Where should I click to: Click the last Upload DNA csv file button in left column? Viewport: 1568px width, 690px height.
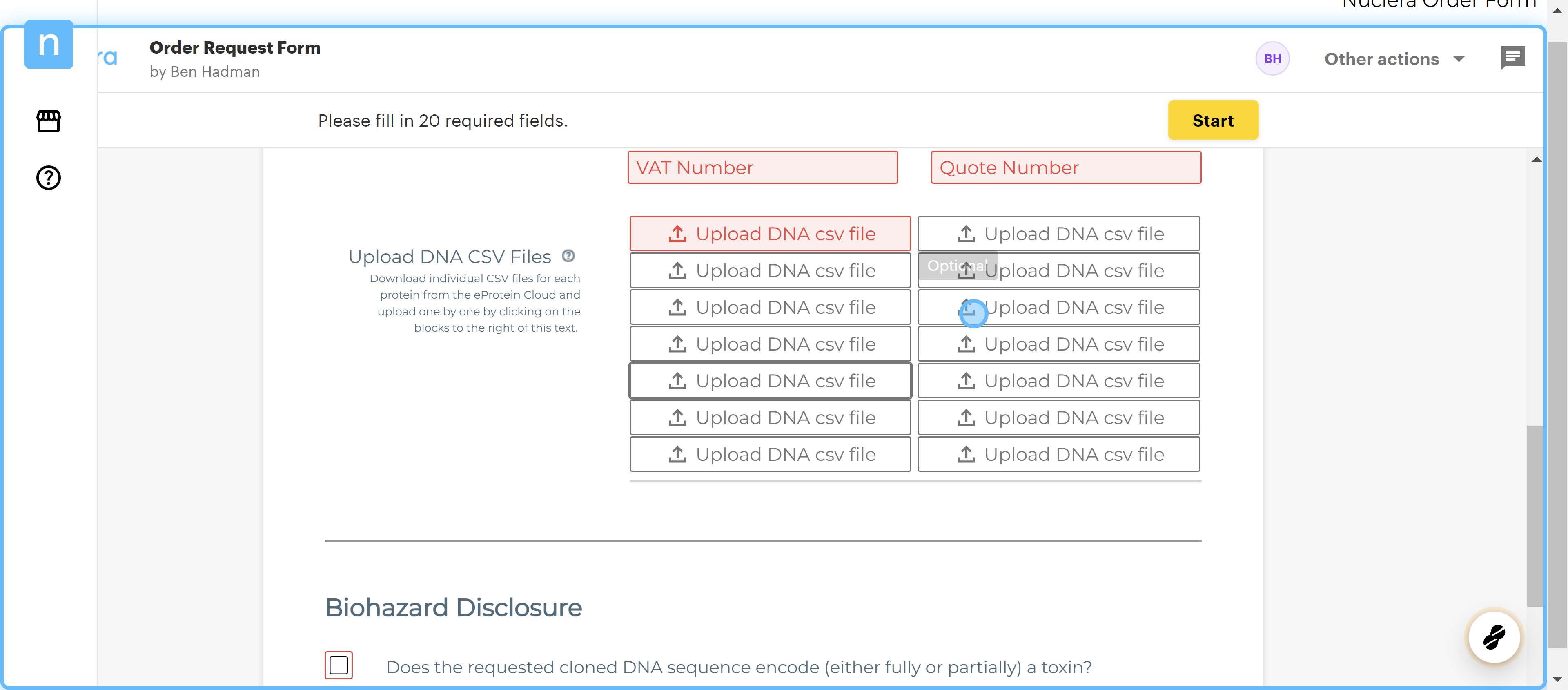coord(770,454)
